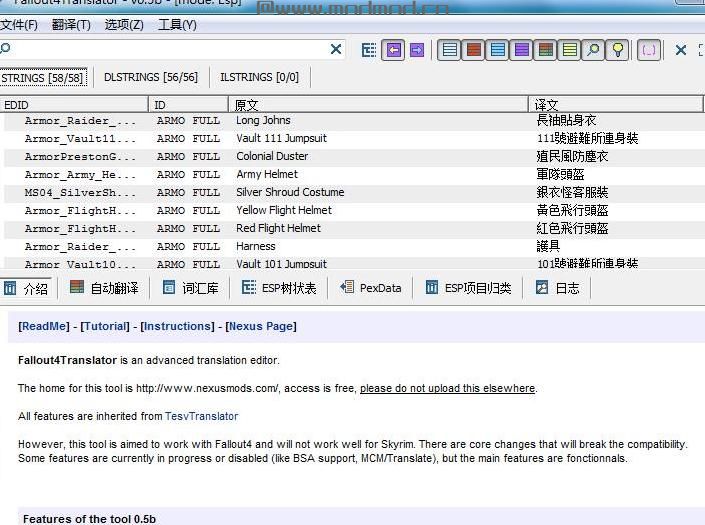Screen dimensions: 705x525
Task: Click the 介绍 tab icon
Action: (10, 288)
